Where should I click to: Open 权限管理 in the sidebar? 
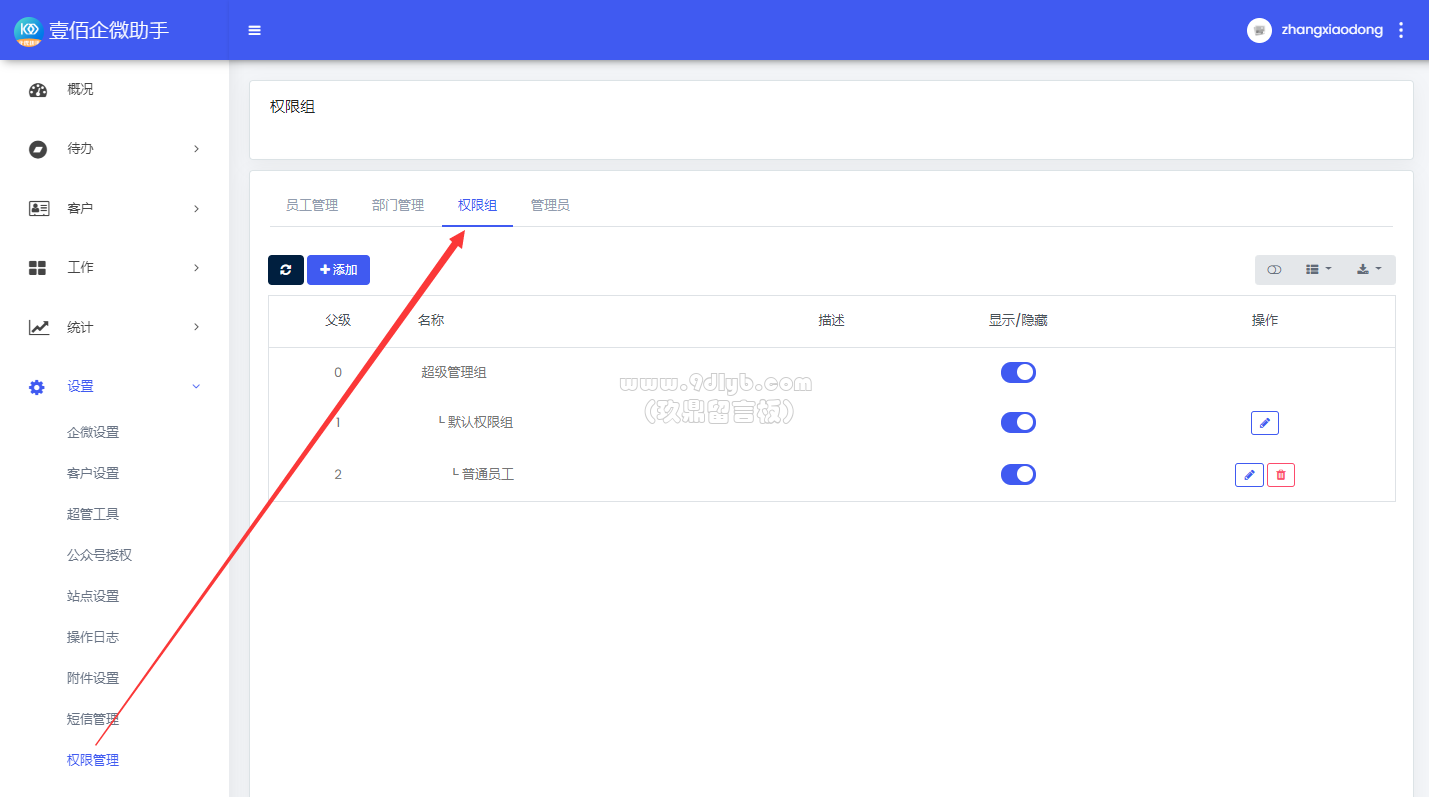[93, 760]
